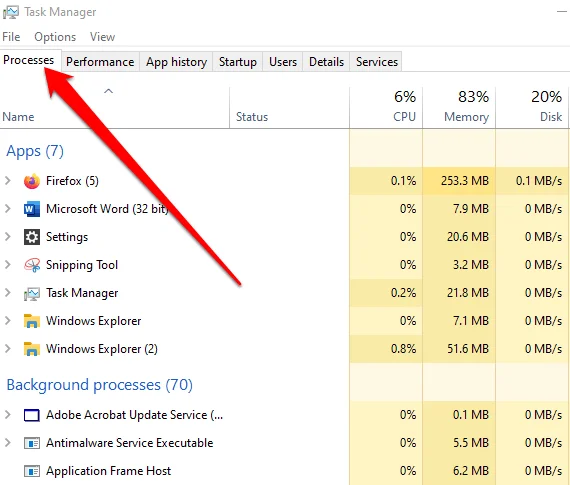
Task: Switch to the Performance tab
Action: click(x=100, y=62)
